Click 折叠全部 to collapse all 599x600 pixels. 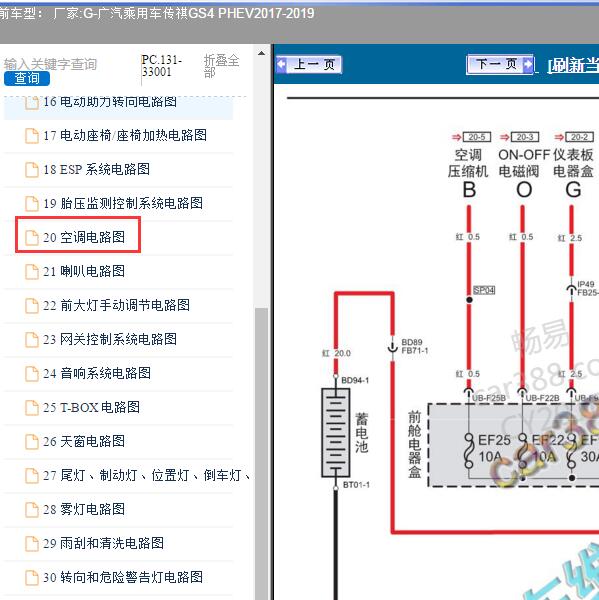point(221,66)
